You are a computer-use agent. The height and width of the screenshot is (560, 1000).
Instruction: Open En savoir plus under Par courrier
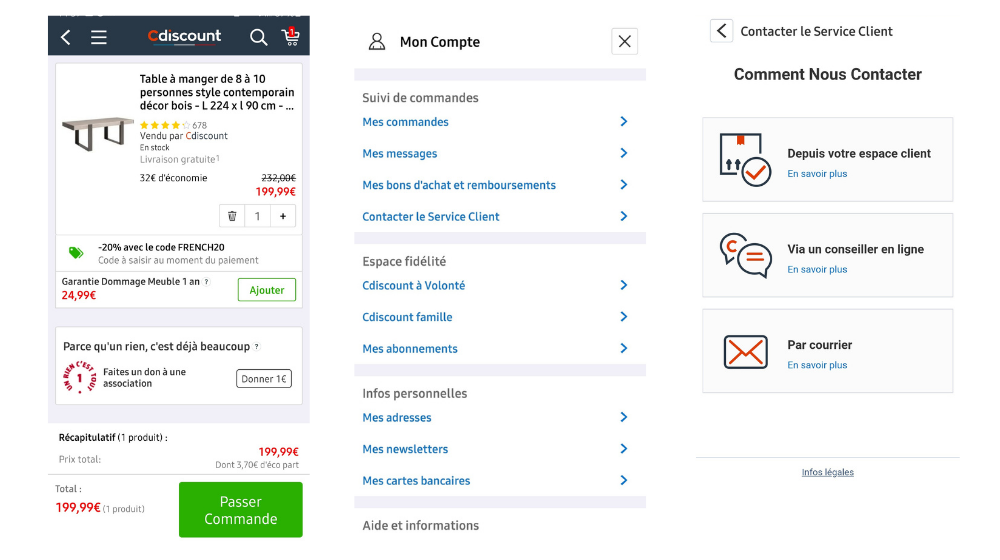point(817,365)
